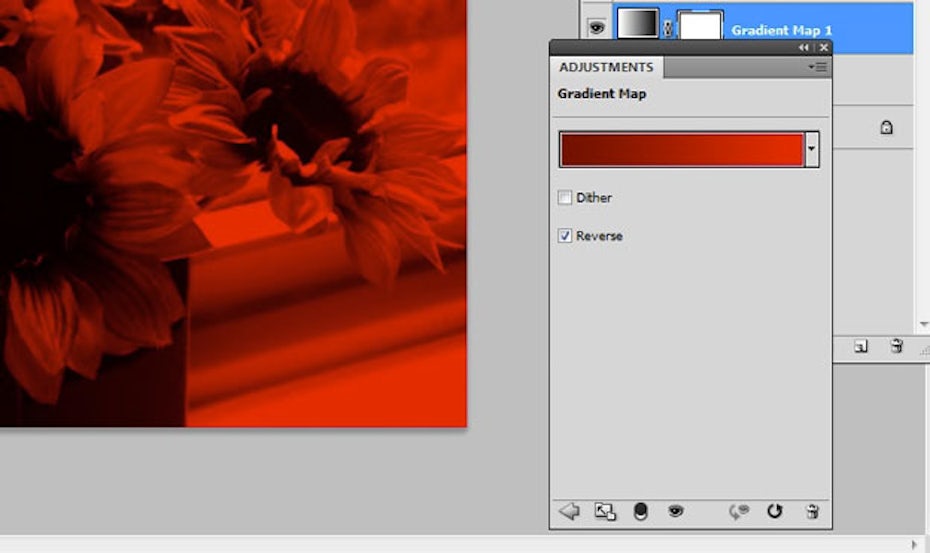This screenshot has width=930, height=553.
Task: Switch to the ADJUSTMENTS tab
Action: (x=606, y=67)
